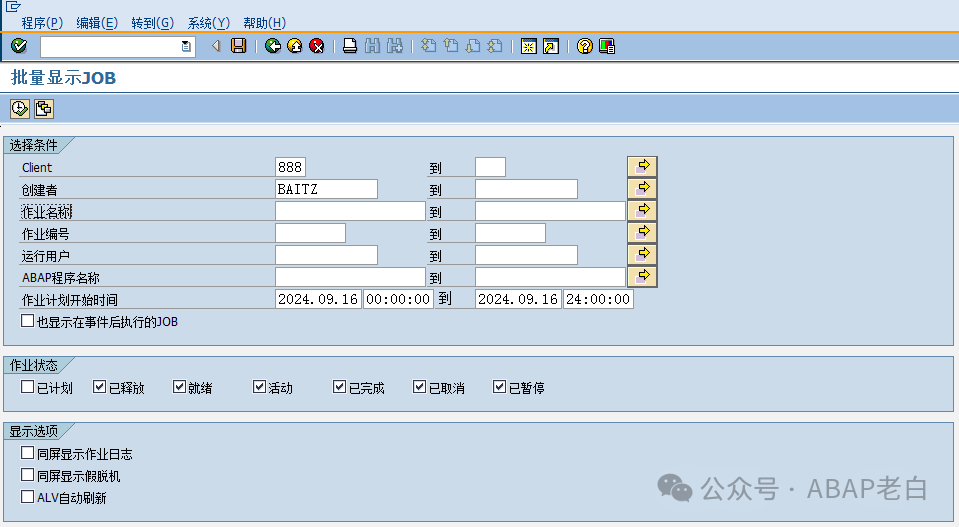Click the Help question mark icon

(585, 46)
